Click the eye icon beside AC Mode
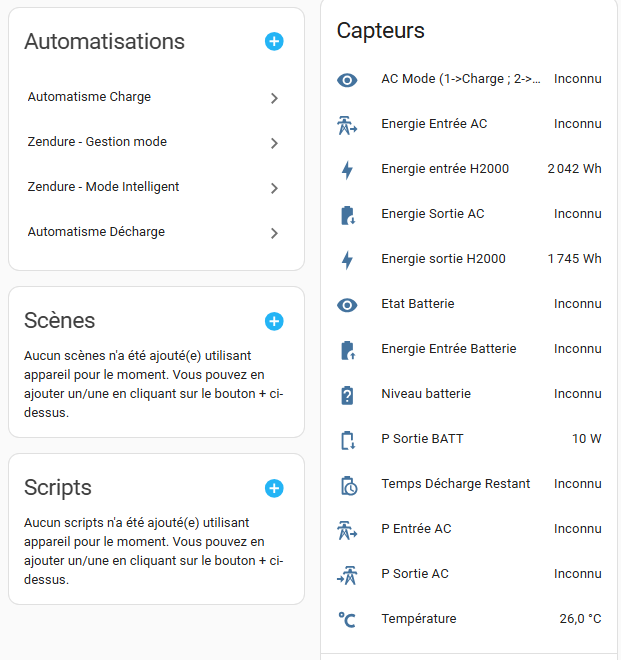Image resolution: width=621 pixels, height=660 pixels. (347, 80)
